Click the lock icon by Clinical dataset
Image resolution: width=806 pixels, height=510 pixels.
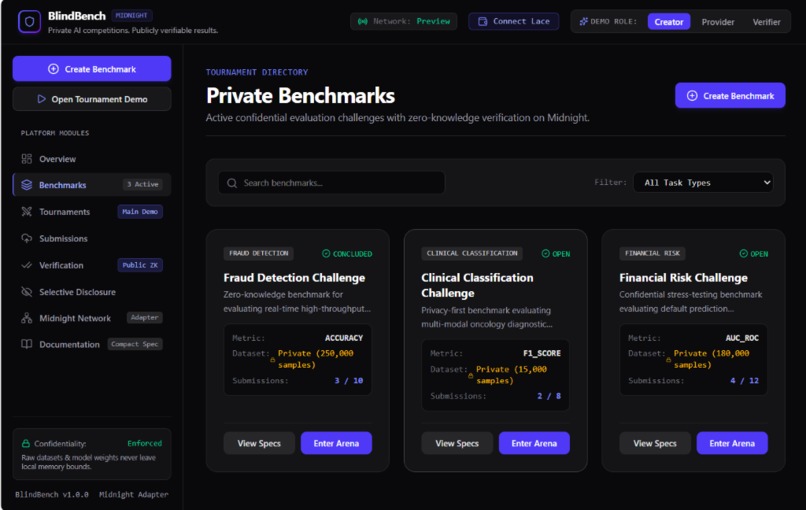tap(470, 376)
